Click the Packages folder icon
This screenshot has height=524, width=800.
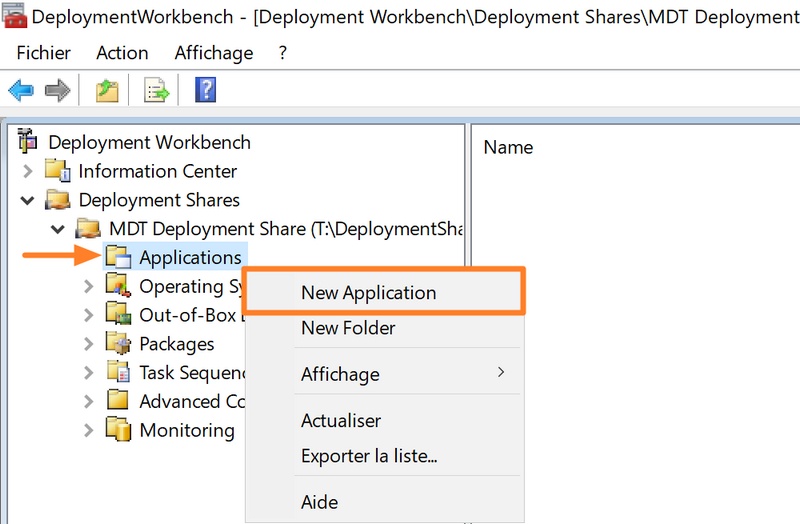[119, 343]
